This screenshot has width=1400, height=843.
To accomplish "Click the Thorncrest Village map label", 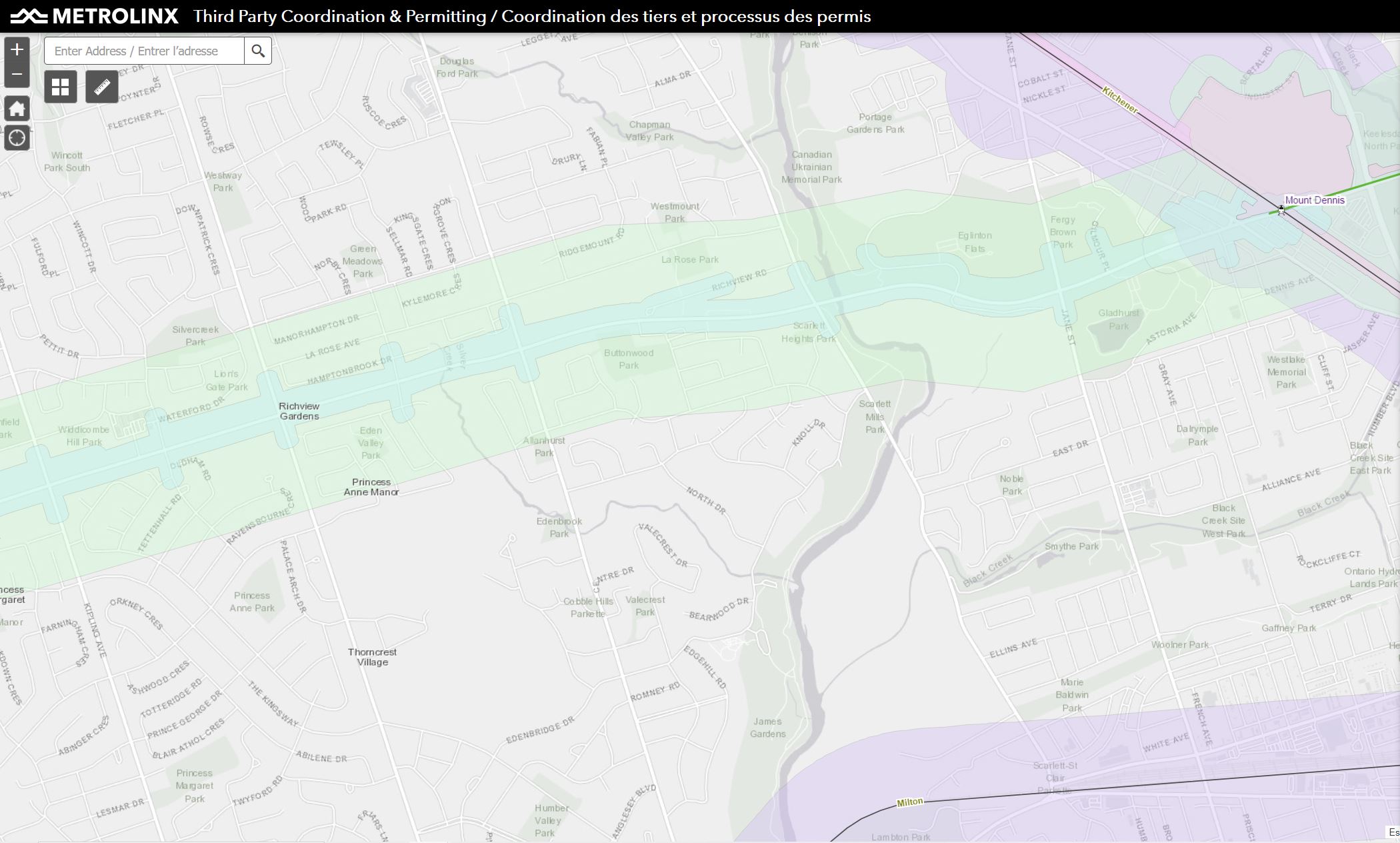I will pos(372,657).
